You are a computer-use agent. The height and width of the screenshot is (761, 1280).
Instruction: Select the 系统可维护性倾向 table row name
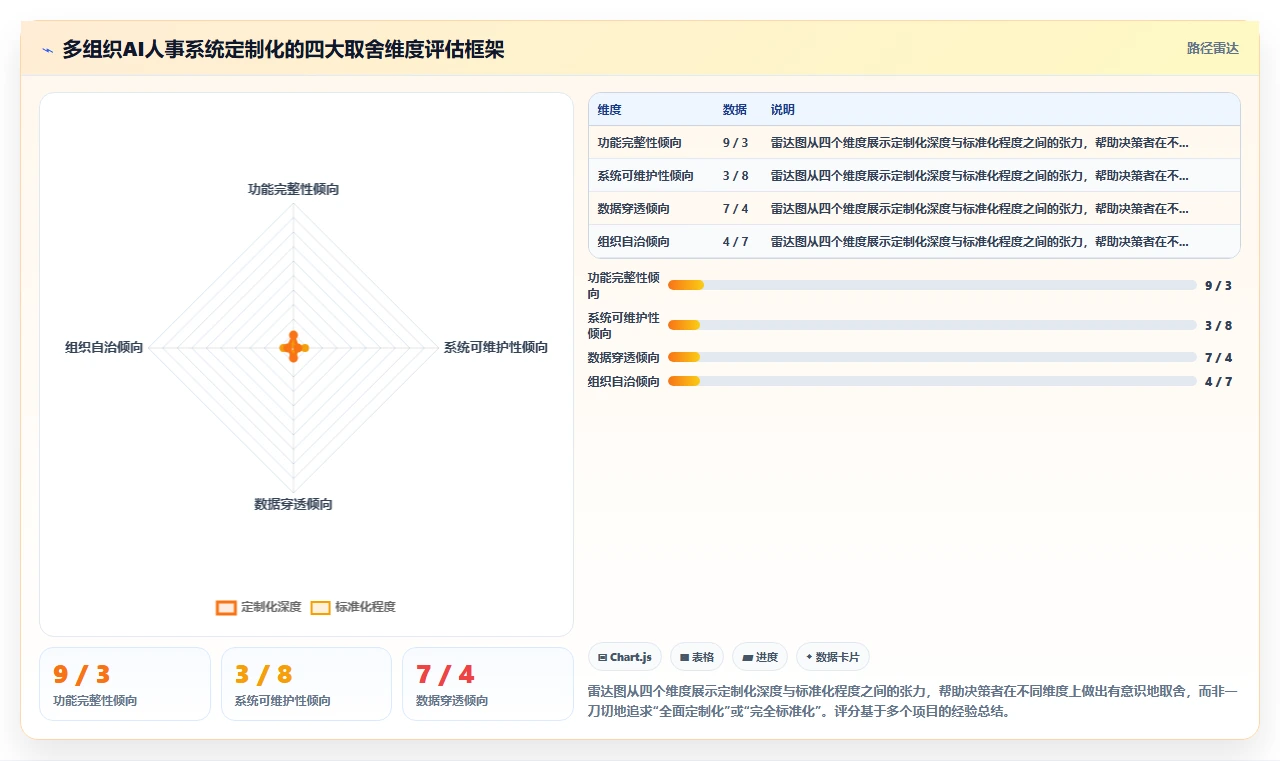(x=646, y=176)
